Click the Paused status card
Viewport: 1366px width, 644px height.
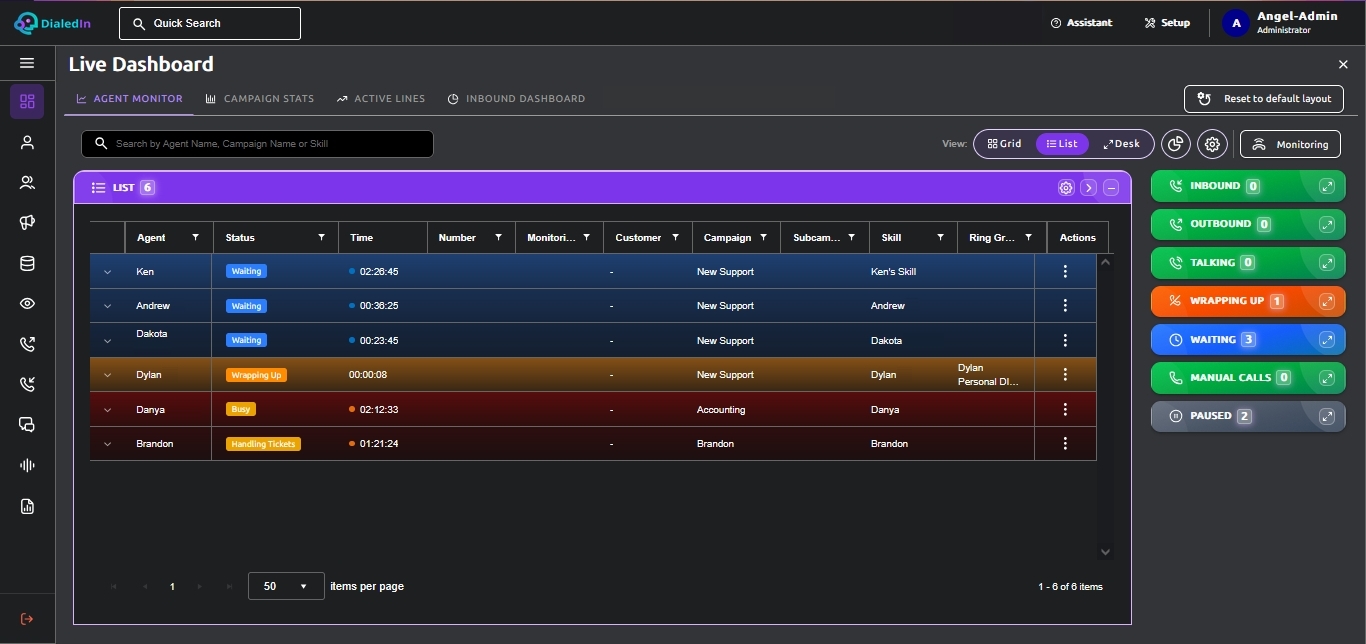coord(1248,416)
